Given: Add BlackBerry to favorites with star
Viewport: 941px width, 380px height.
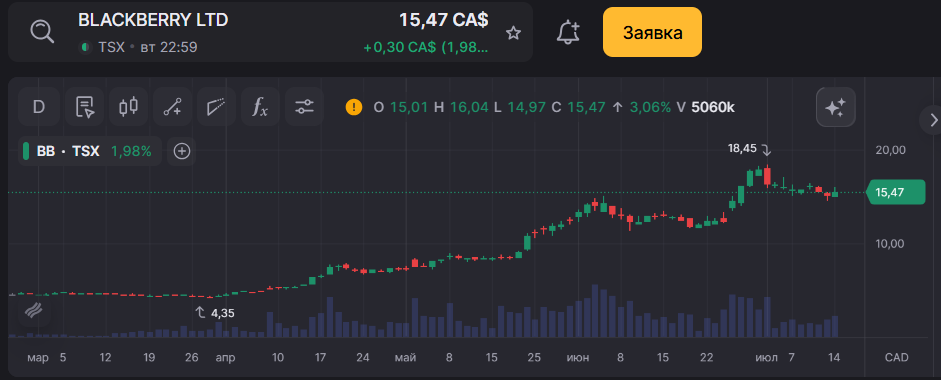Looking at the screenshot, I should 513,33.
